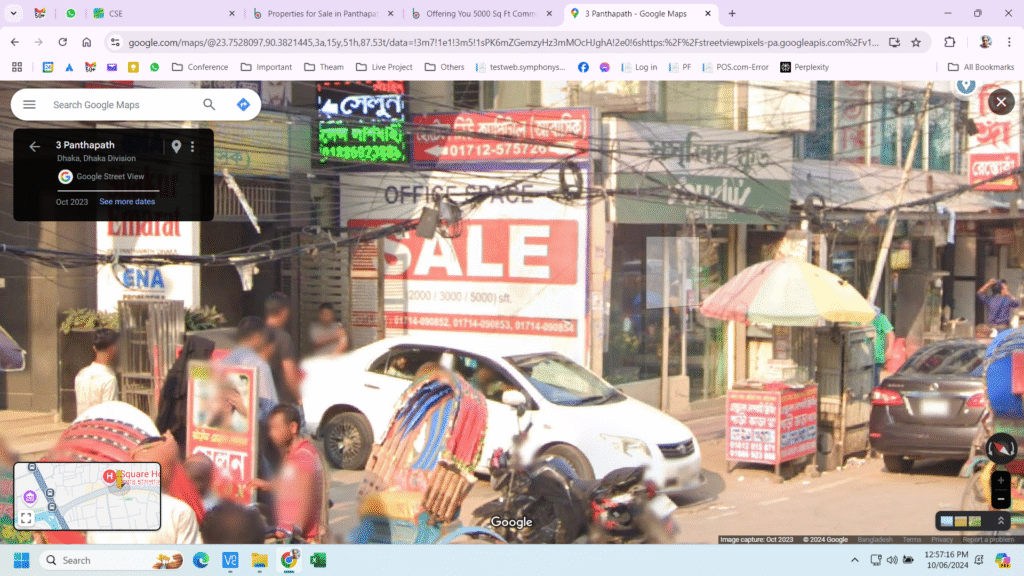
Task: Open the Perplexity bookmark
Action: [805, 67]
